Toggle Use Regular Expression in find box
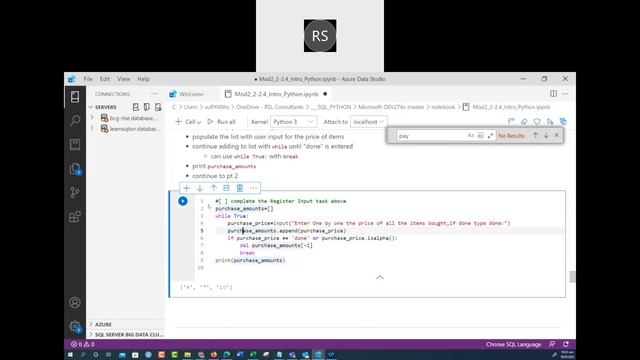 (490, 136)
